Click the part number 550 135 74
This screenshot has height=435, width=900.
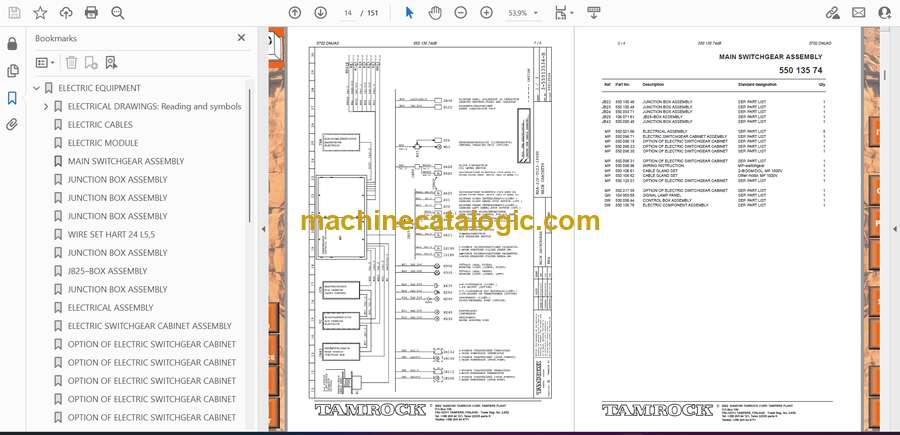click(x=800, y=70)
